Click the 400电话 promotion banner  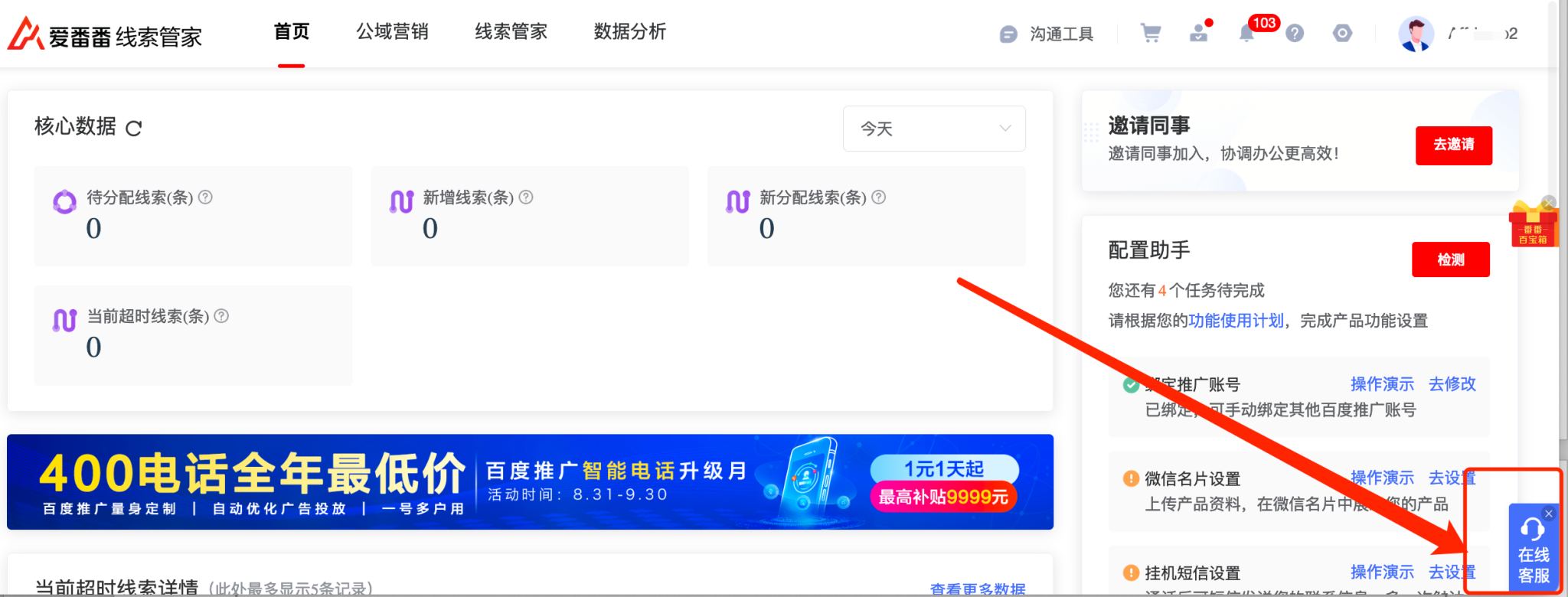[530, 482]
